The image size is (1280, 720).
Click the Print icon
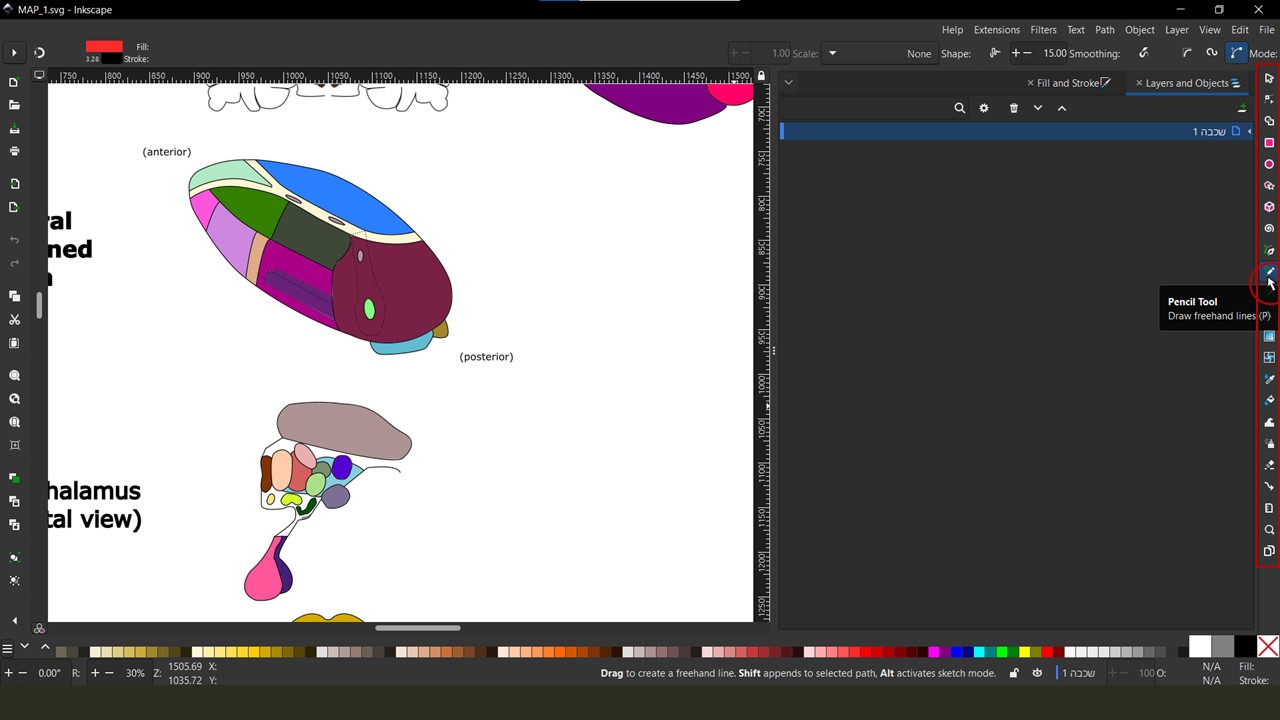coord(14,151)
